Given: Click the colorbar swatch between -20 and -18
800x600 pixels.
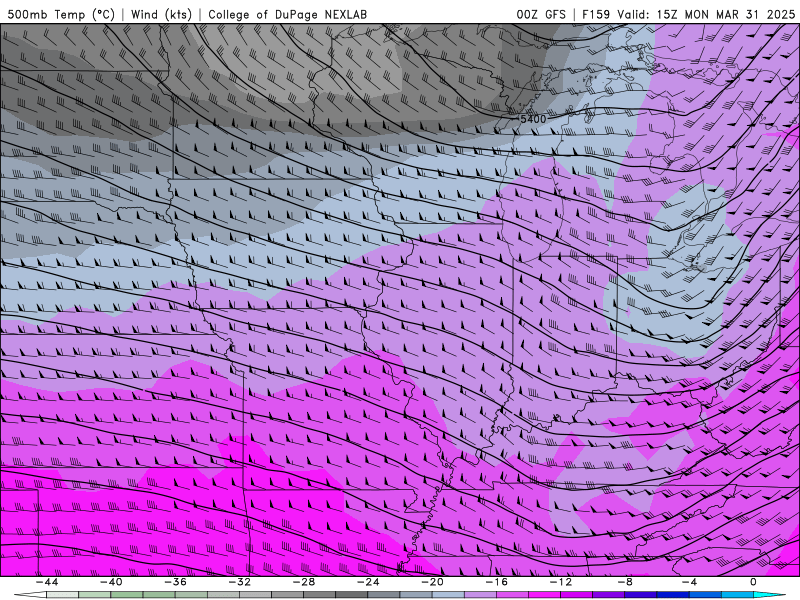Looking at the screenshot, I should tap(448, 595).
